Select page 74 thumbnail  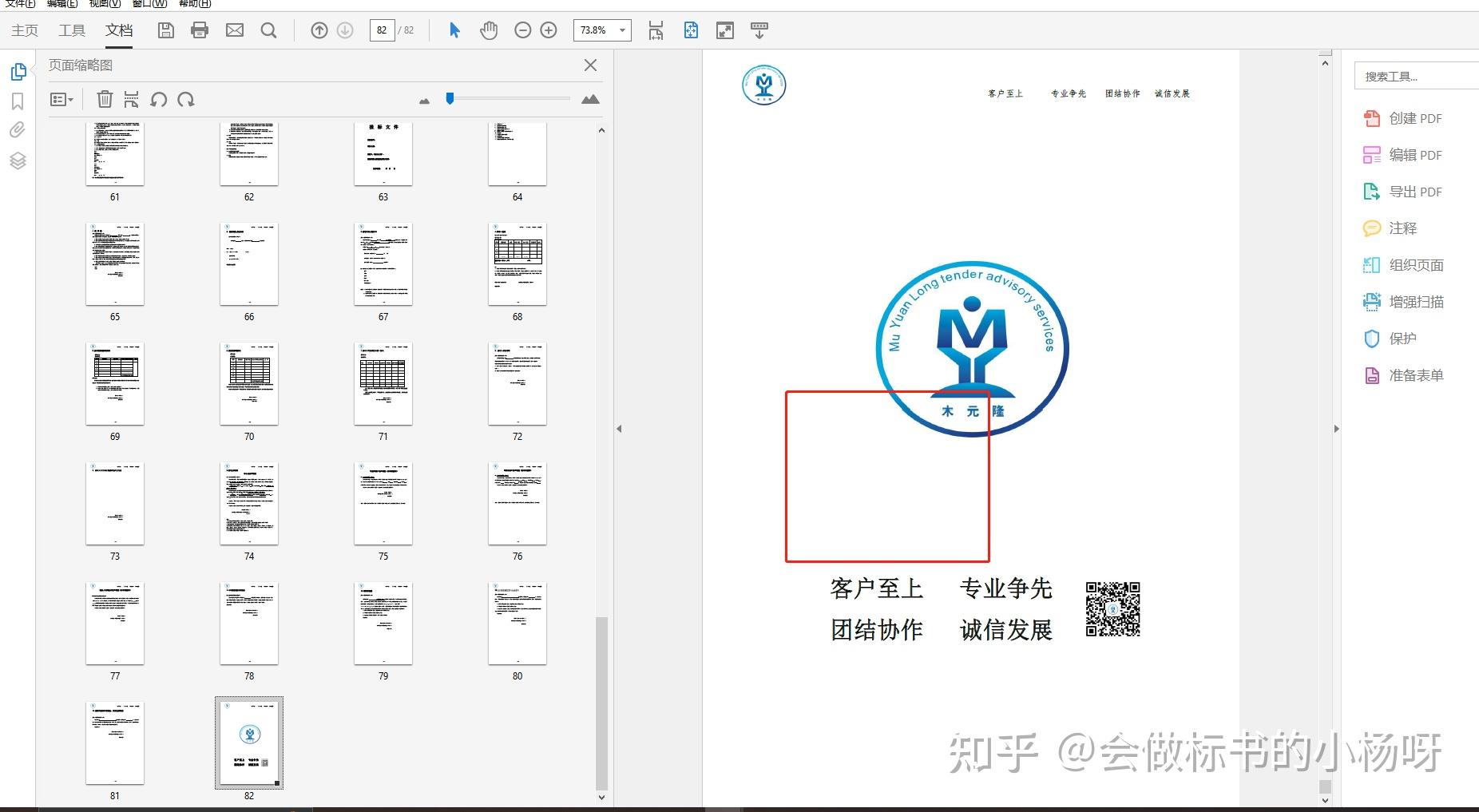(249, 504)
